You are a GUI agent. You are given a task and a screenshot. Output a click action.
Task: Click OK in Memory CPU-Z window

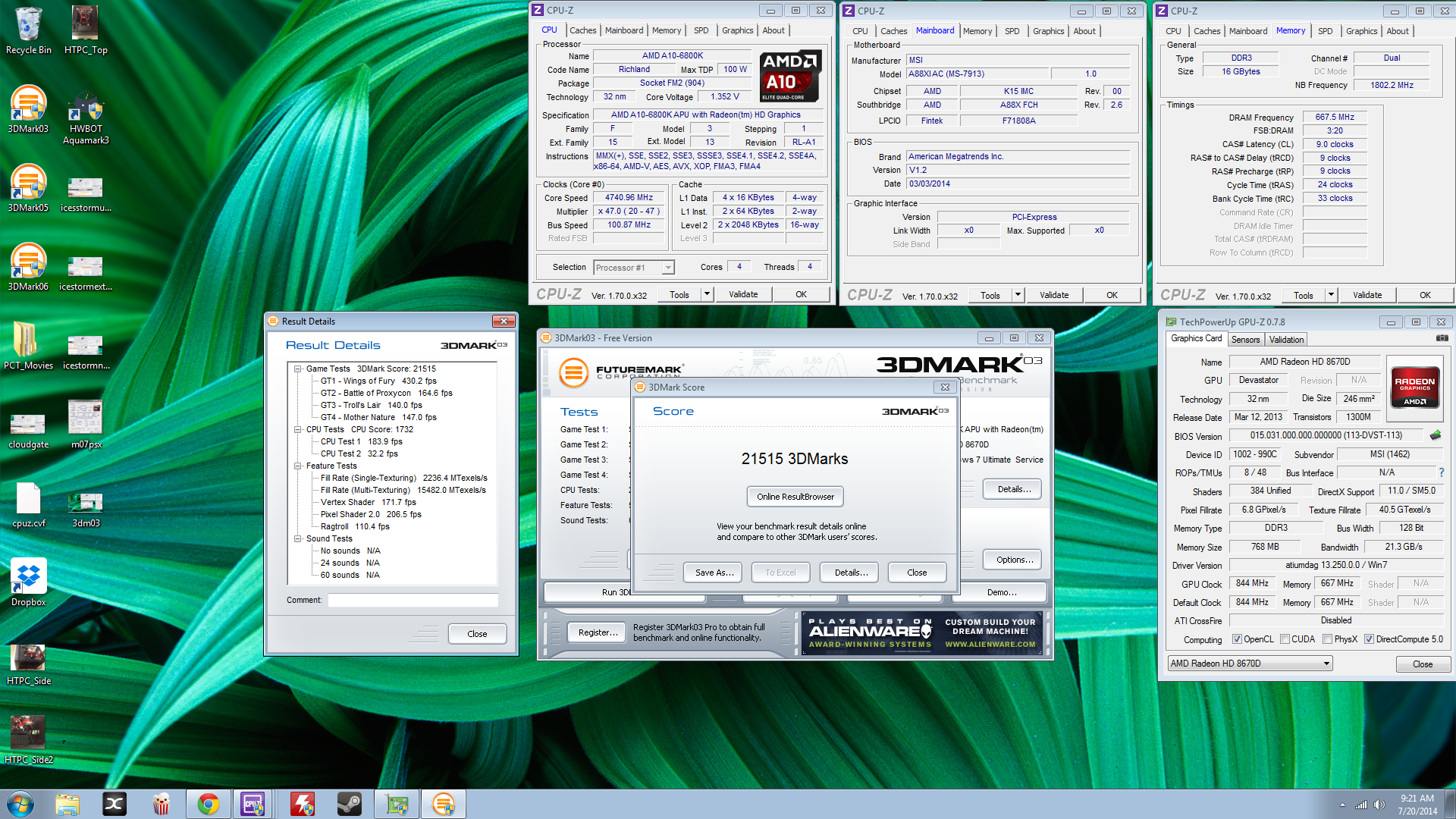tap(1425, 295)
